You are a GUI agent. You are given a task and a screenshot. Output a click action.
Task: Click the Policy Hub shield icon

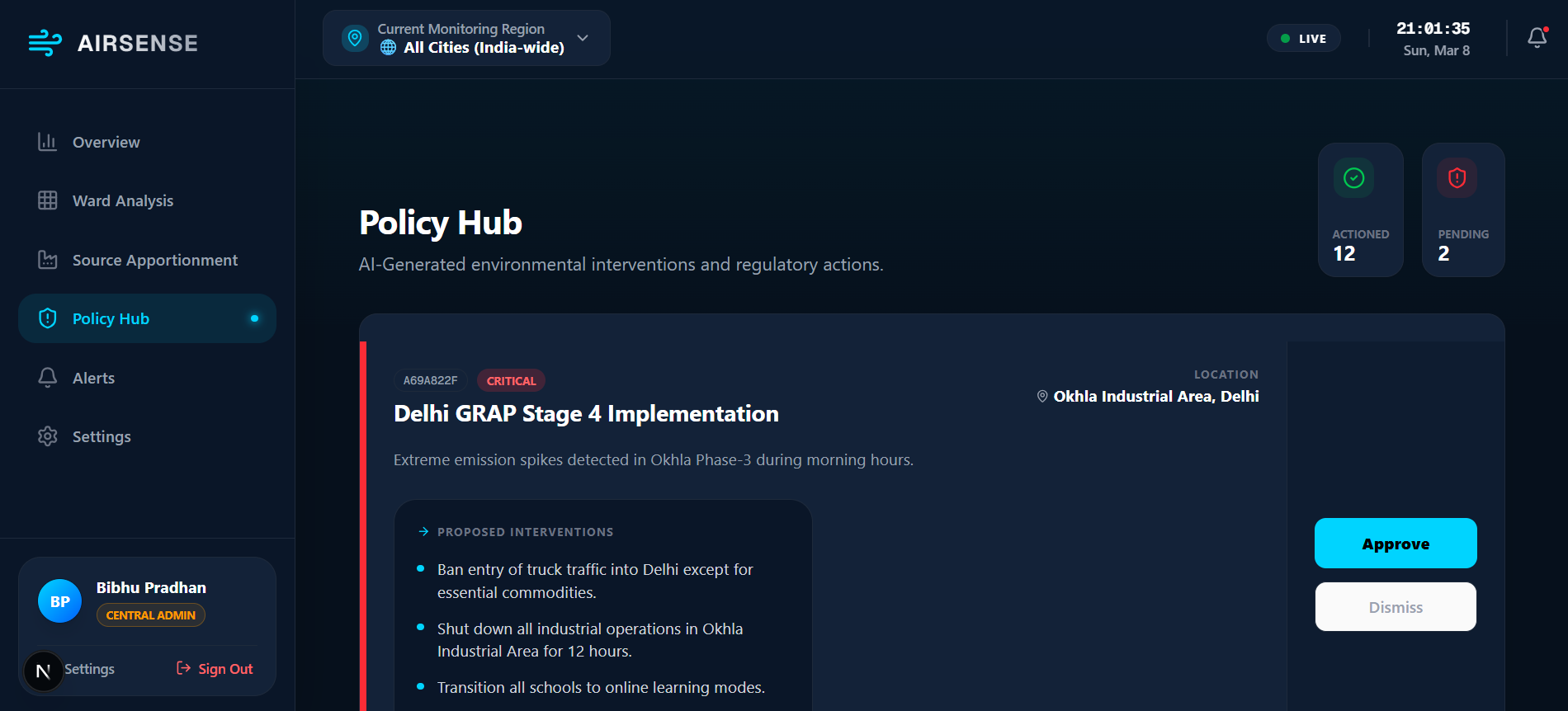click(48, 318)
